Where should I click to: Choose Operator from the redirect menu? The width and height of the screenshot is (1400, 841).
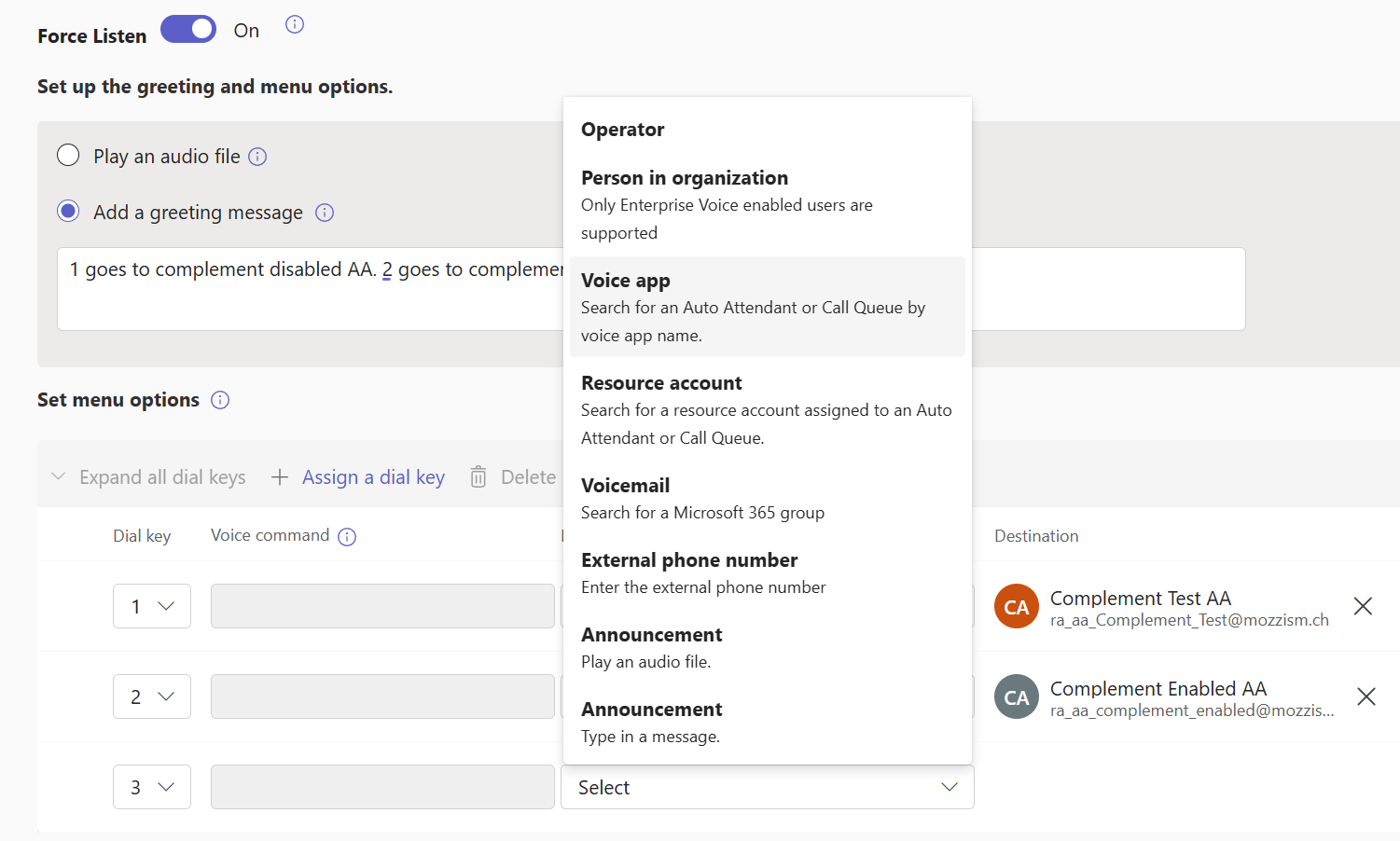point(768,130)
